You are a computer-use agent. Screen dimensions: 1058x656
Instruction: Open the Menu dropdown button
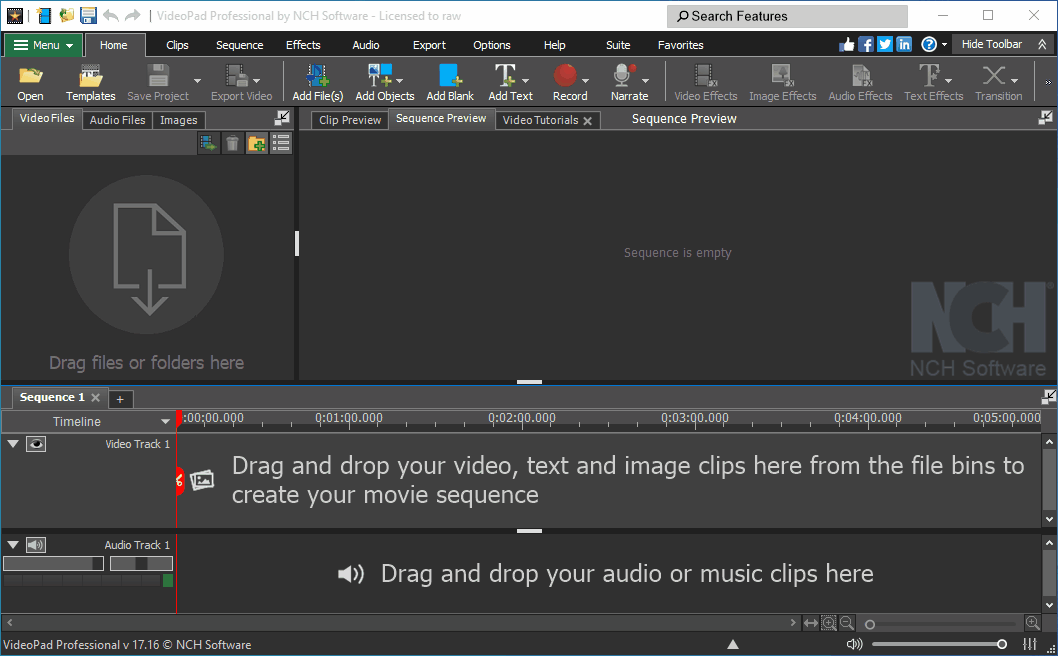[x=44, y=45]
